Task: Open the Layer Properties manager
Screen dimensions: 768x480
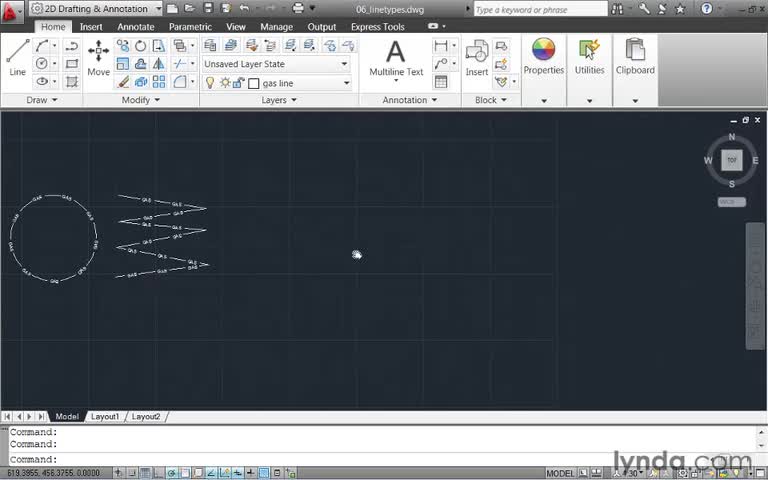Action: click(x=210, y=46)
